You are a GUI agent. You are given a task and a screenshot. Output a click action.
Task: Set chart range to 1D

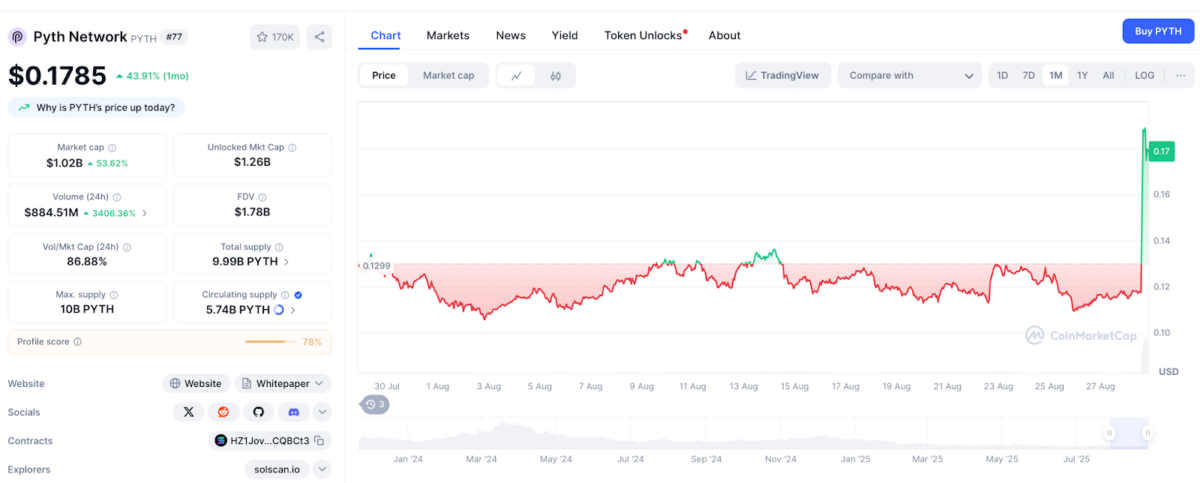[x=1002, y=75]
